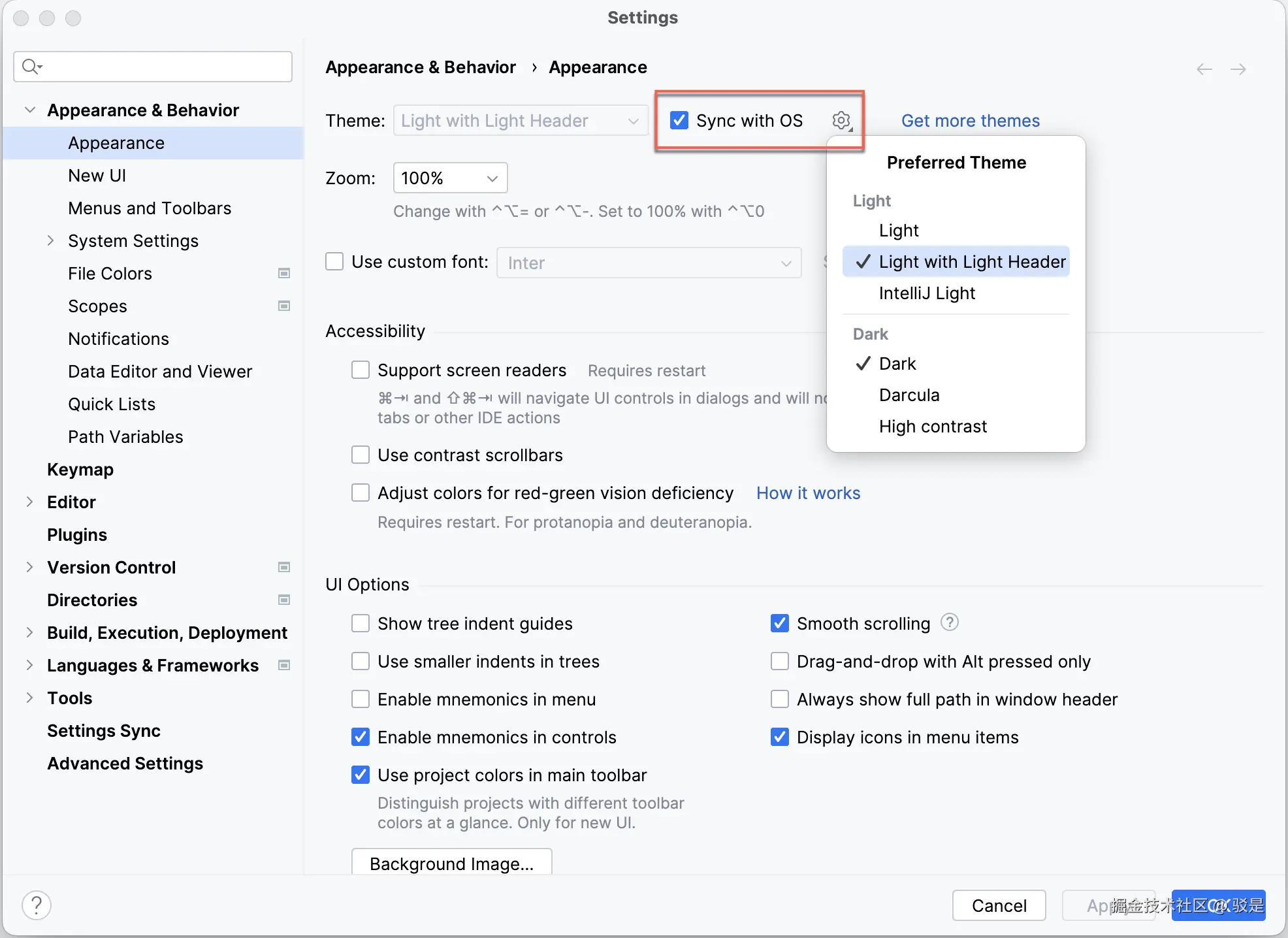Uncheck Sync with OS checkbox
1288x938 pixels.
coord(679,120)
